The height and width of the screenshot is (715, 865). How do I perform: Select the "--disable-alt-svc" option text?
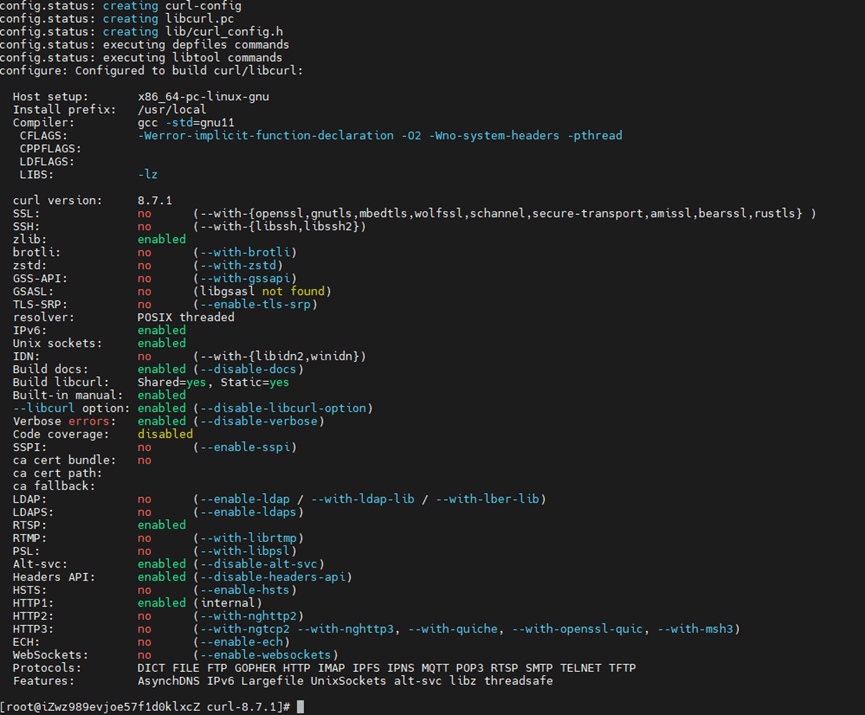click(x=259, y=564)
